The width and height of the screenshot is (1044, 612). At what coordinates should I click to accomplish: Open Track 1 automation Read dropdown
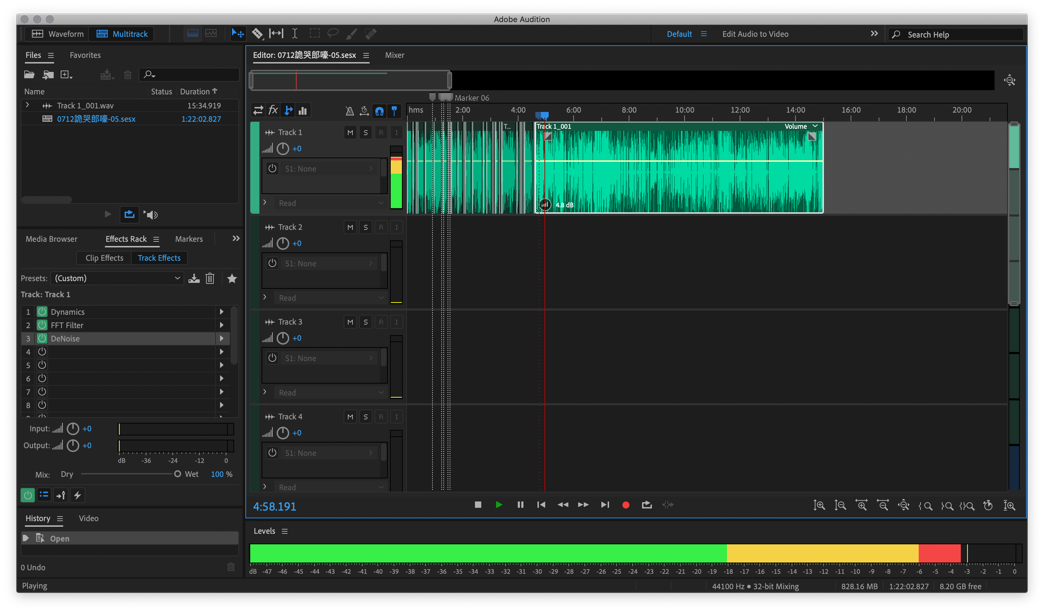coord(331,203)
